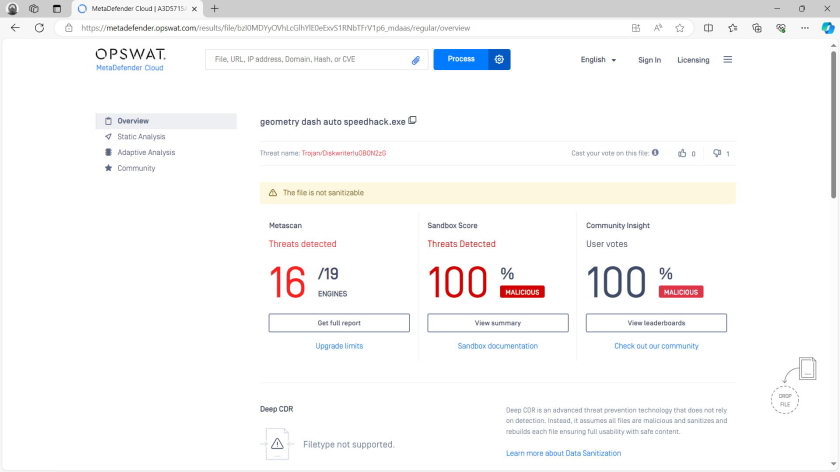The image size is (840, 472).
Task: Open Adaptive Analysis section
Action: pos(146,153)
